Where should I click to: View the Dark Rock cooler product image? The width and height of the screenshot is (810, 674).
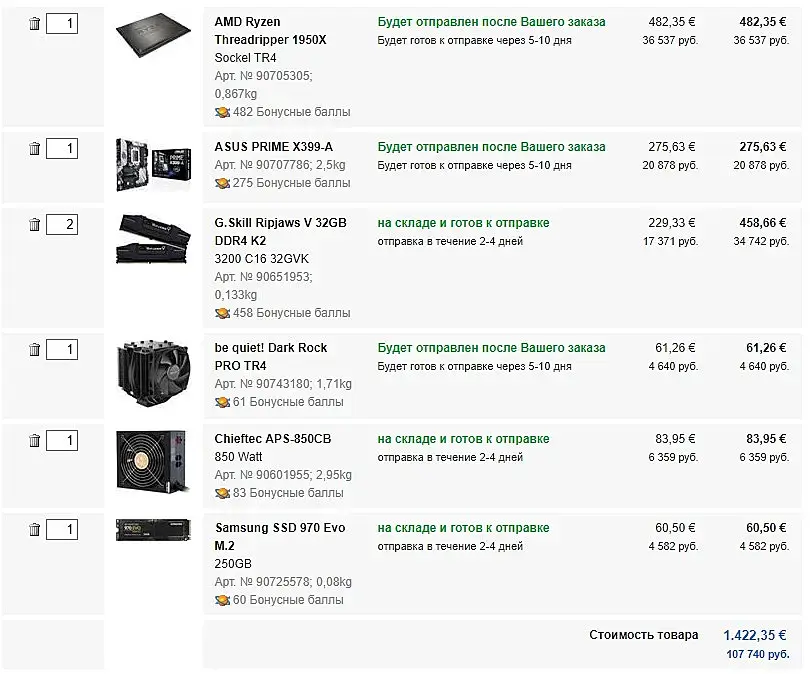151,375
